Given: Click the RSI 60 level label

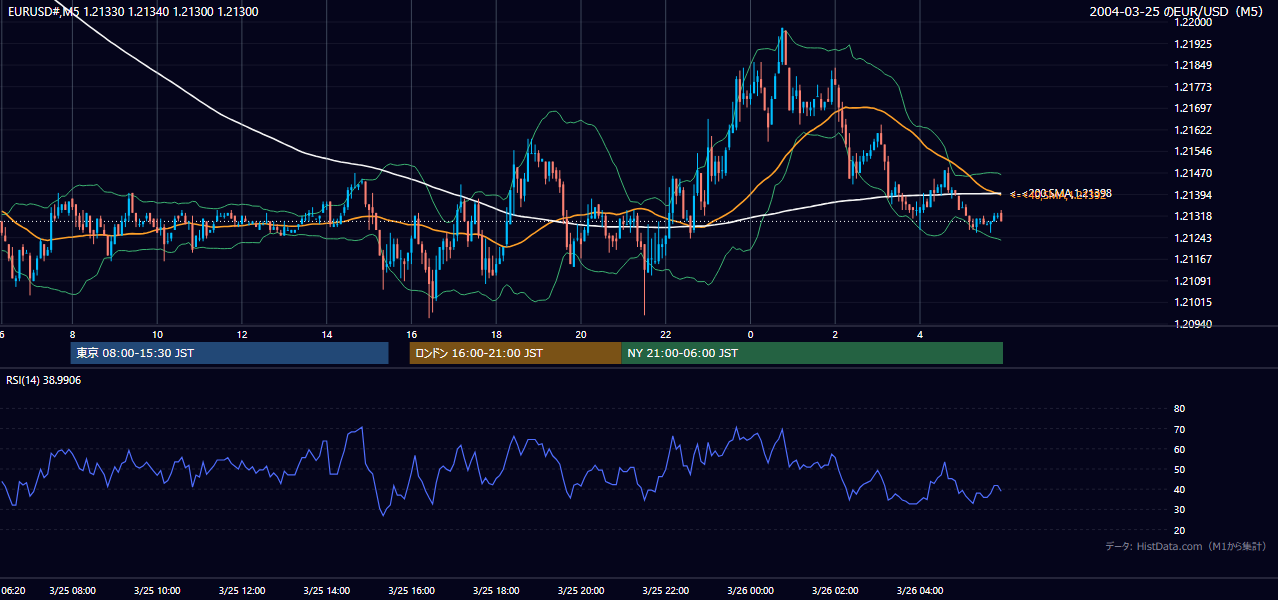Looking at the screenshot, I should 1179,449.
